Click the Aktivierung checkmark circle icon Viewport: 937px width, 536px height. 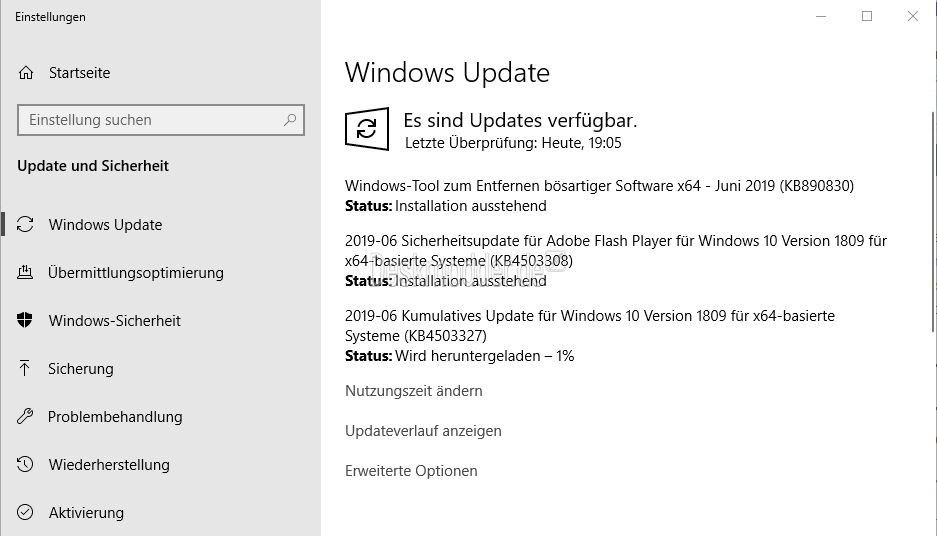coord(25,512)
